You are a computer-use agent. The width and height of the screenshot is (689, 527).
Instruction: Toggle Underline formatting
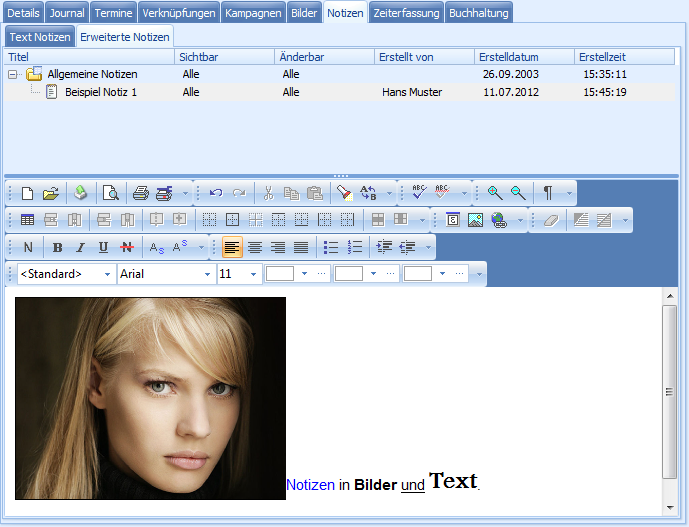point(103,247)
